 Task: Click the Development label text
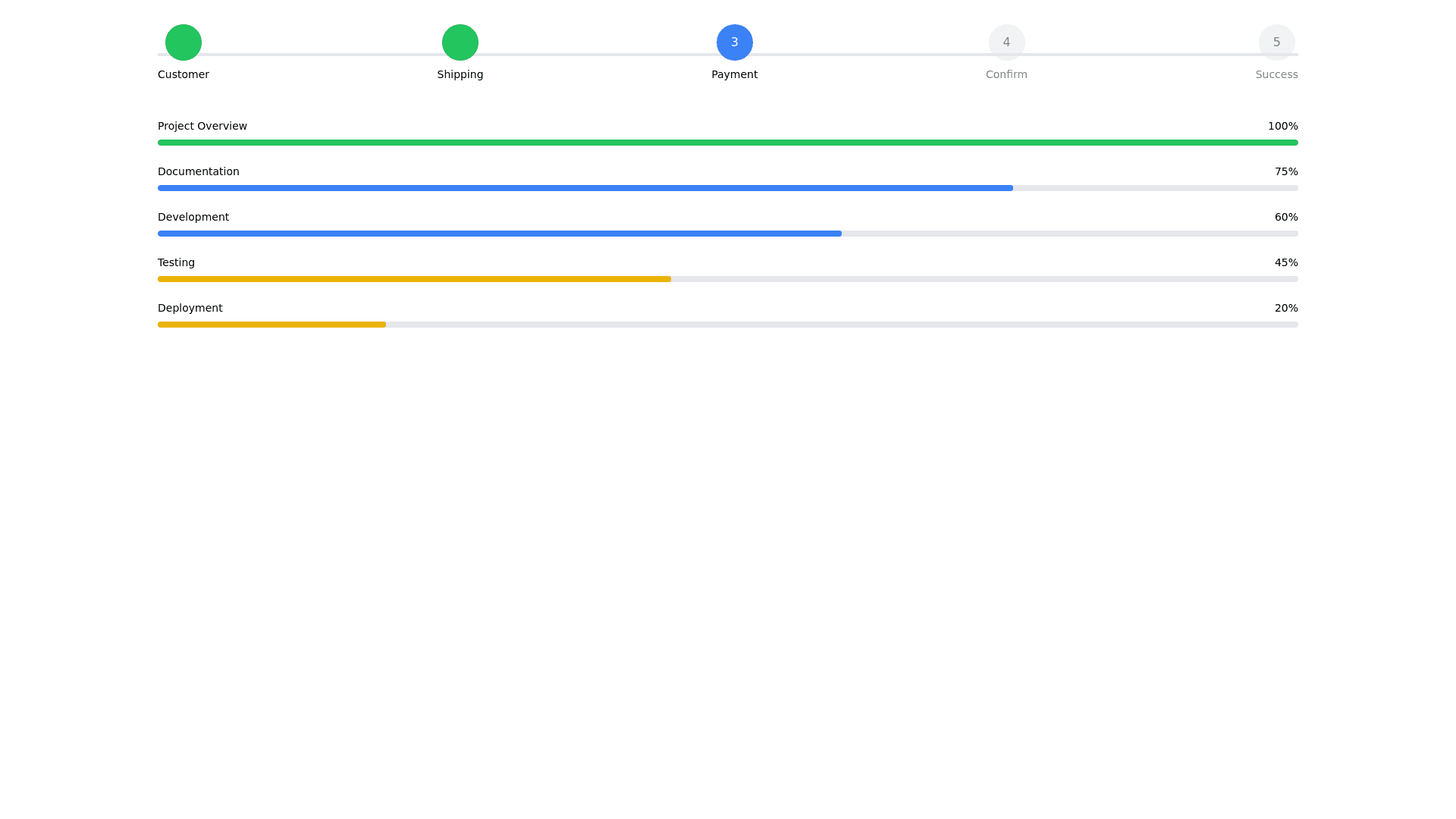point(193,217)
